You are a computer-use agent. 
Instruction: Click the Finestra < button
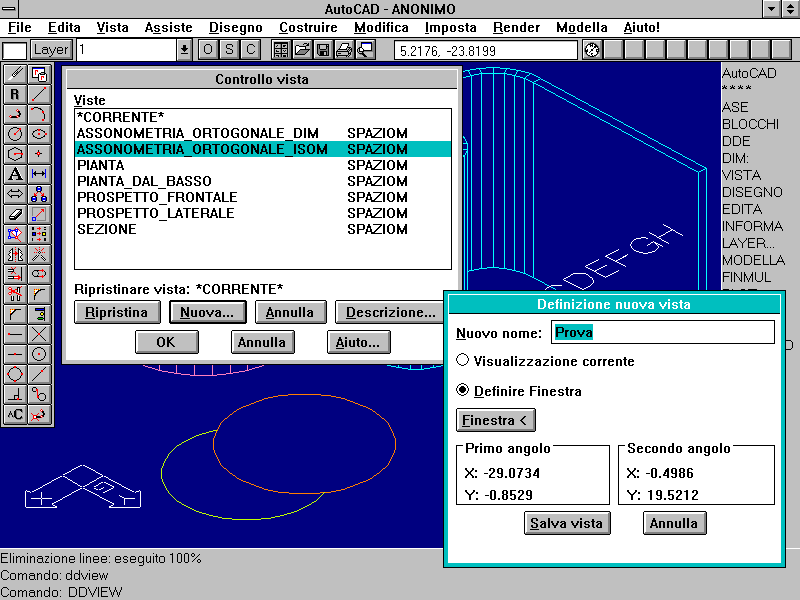coord(495,420)
